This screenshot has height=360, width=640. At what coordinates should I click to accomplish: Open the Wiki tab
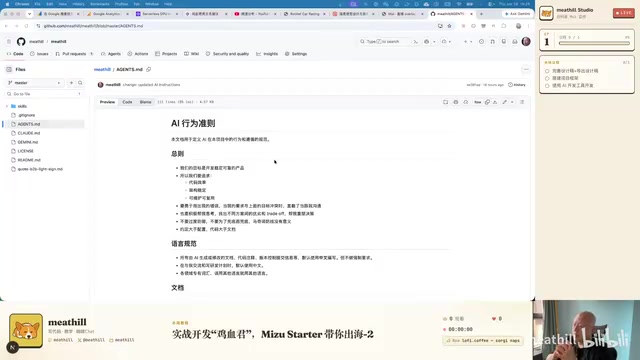point(191,54)
